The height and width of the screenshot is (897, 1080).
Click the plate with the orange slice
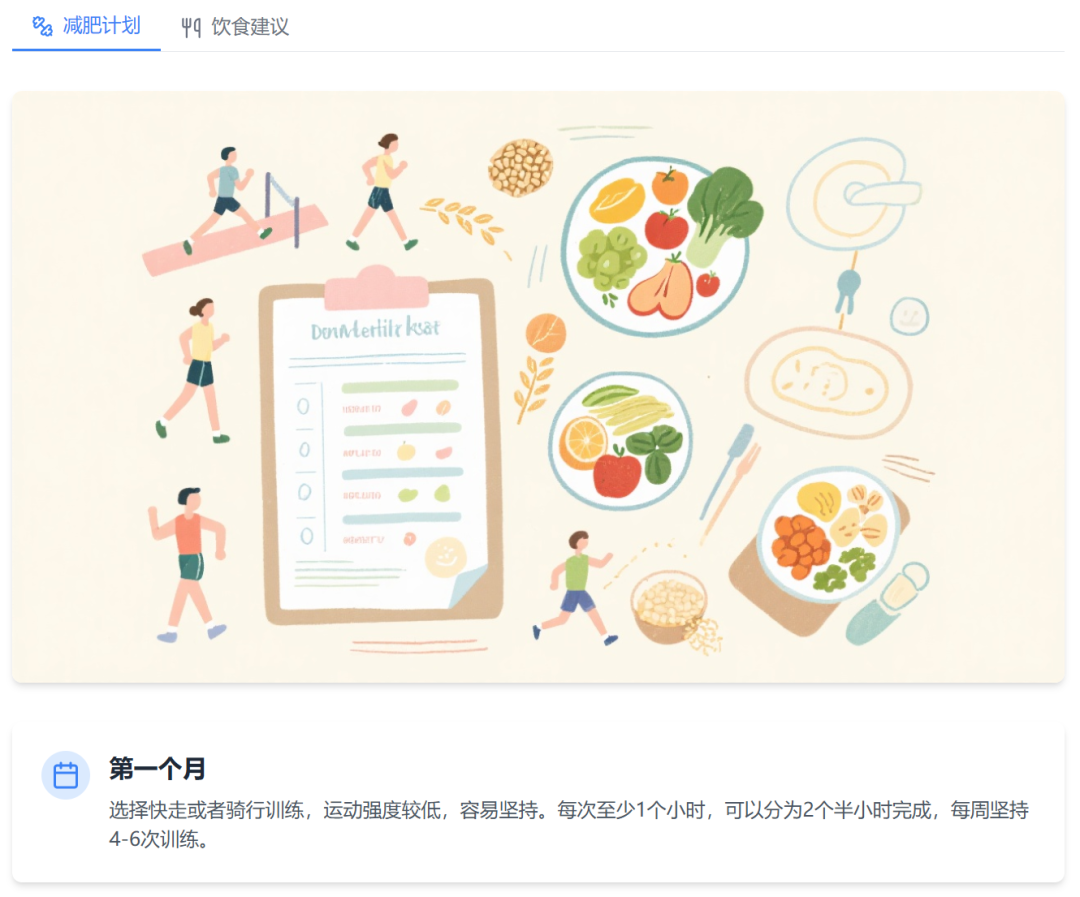tap(620, 441)
